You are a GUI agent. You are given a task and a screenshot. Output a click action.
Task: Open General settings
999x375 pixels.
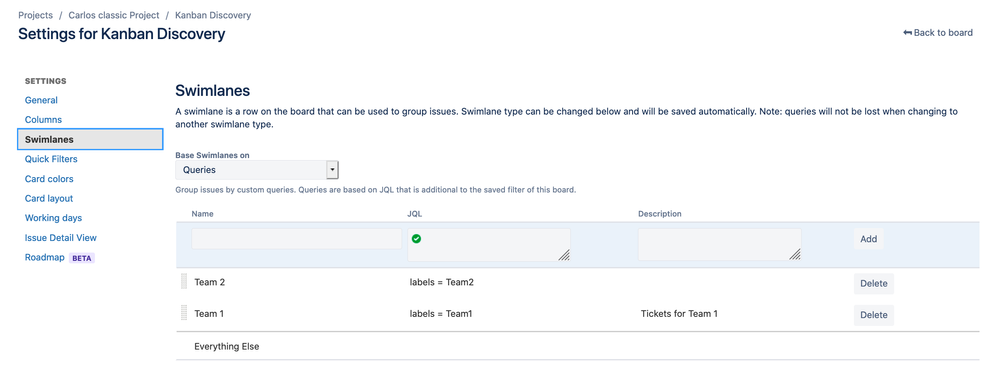[41, 100]
